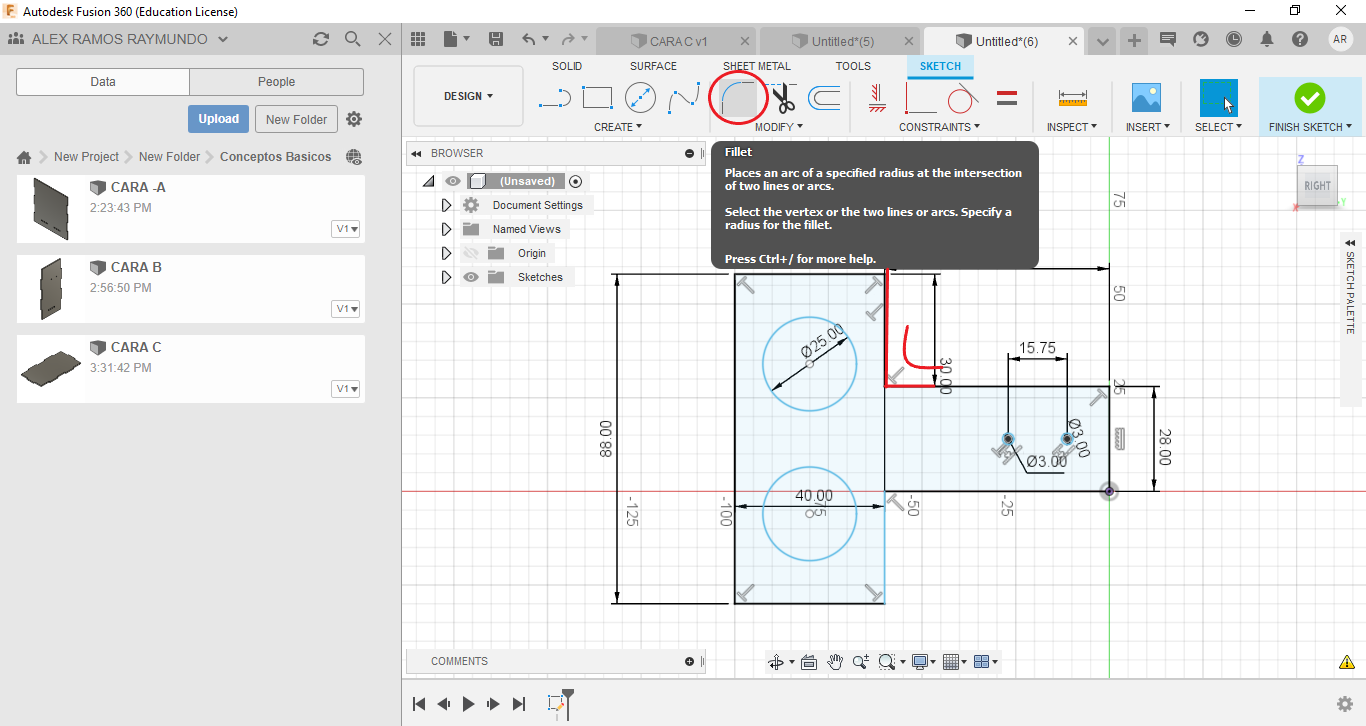Select the Line tool in Create
The image size is (1366, 726).
554,98
